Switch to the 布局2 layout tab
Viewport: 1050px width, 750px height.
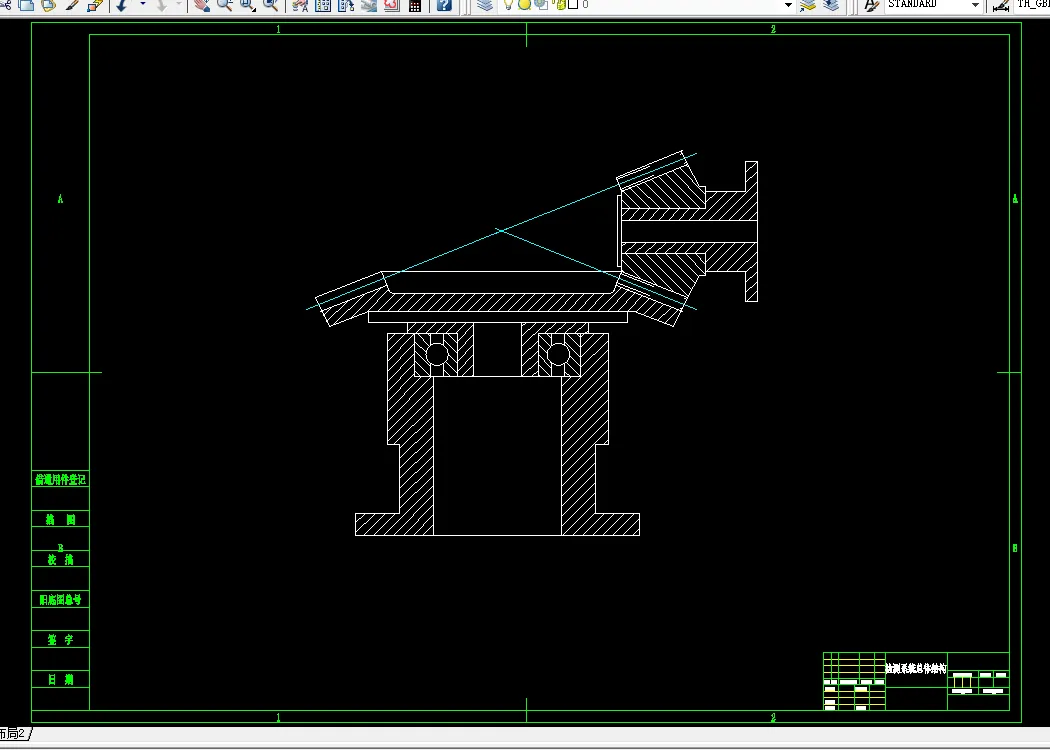(14, 733)
